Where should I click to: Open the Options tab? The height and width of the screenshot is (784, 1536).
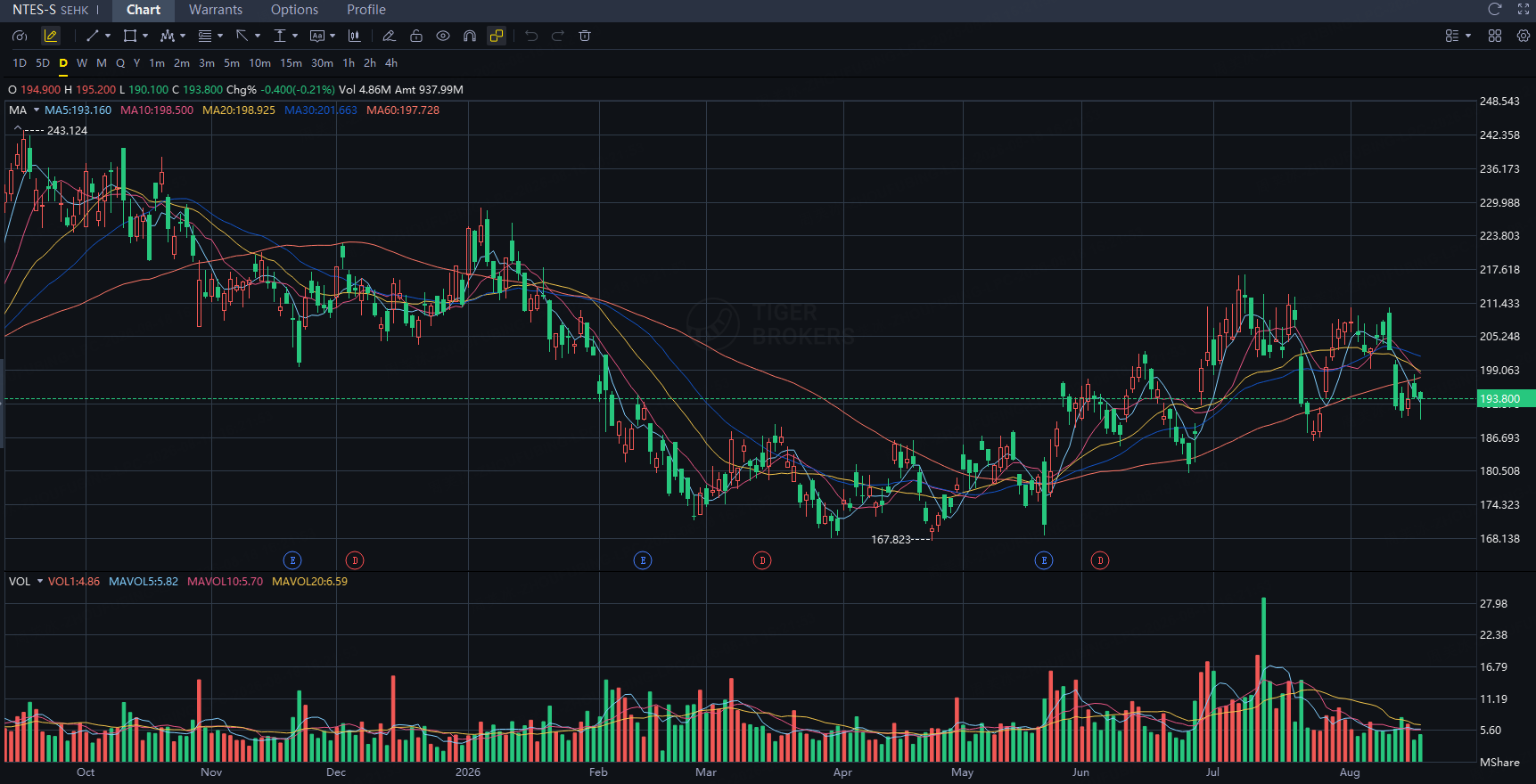pyautogui.click(x=294, y=10)
